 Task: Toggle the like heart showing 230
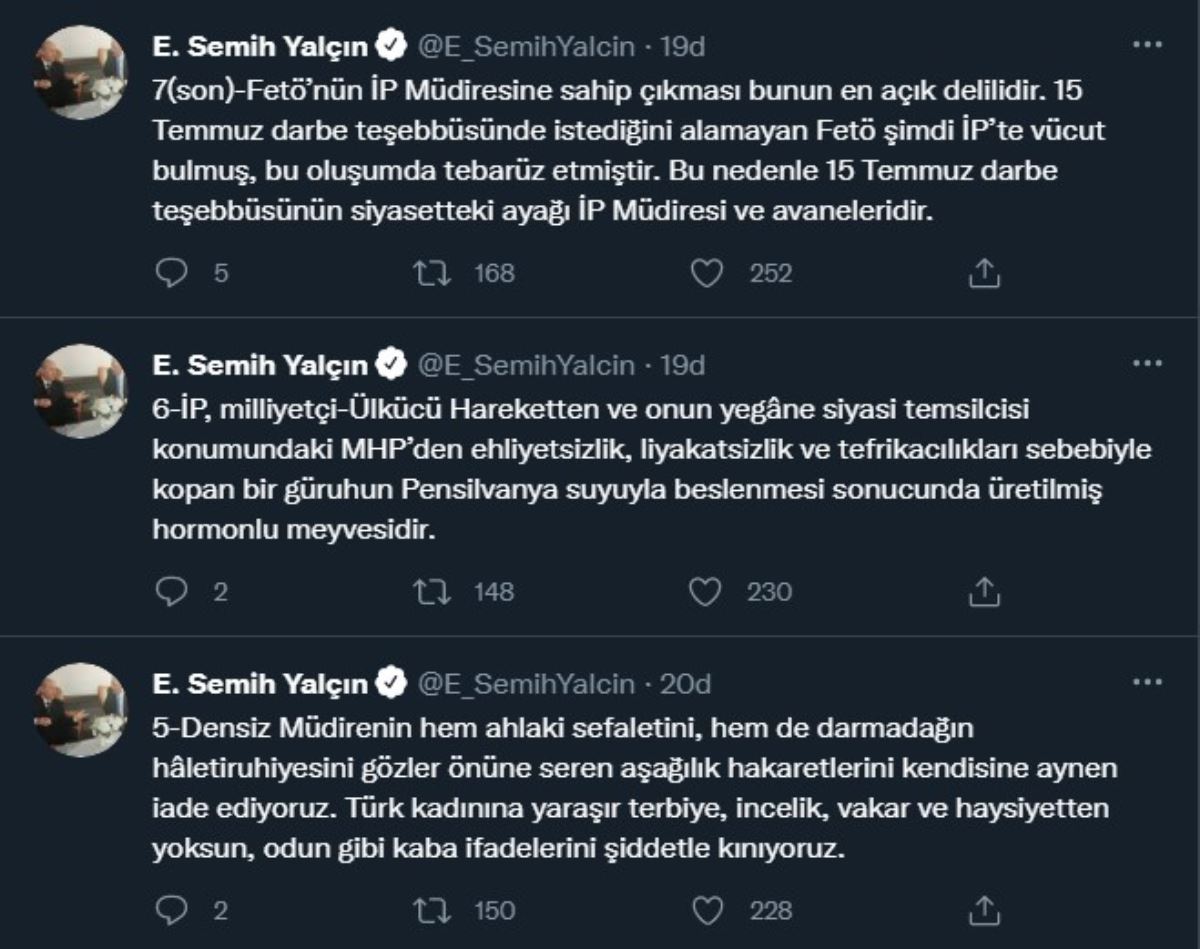click(x=709, y=591)
